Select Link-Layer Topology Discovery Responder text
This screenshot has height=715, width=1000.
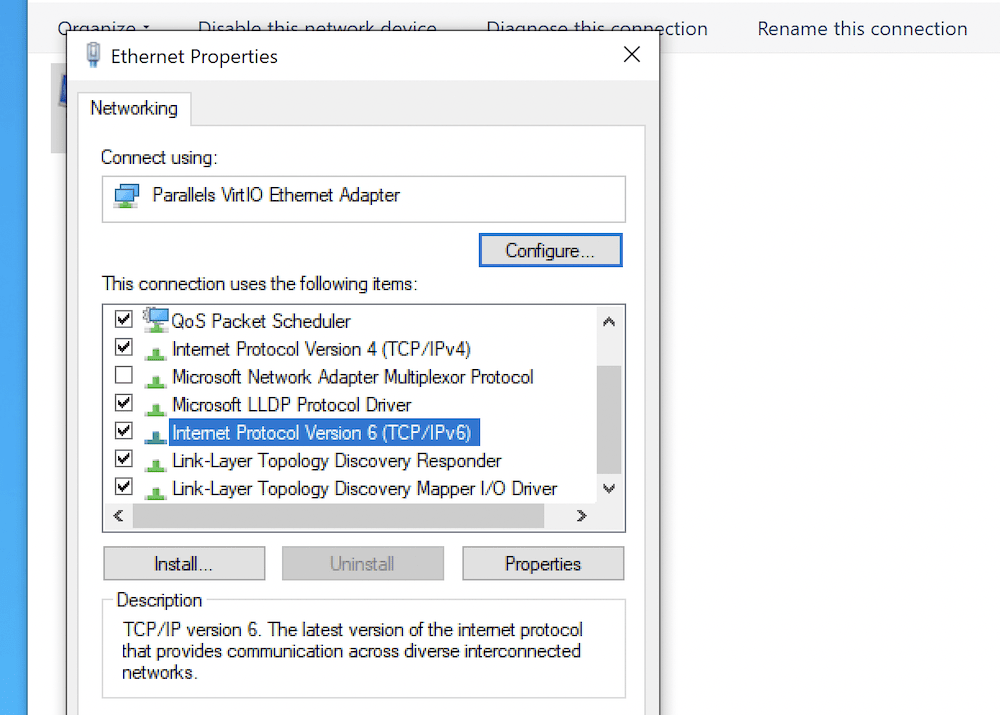pos(337,461)
